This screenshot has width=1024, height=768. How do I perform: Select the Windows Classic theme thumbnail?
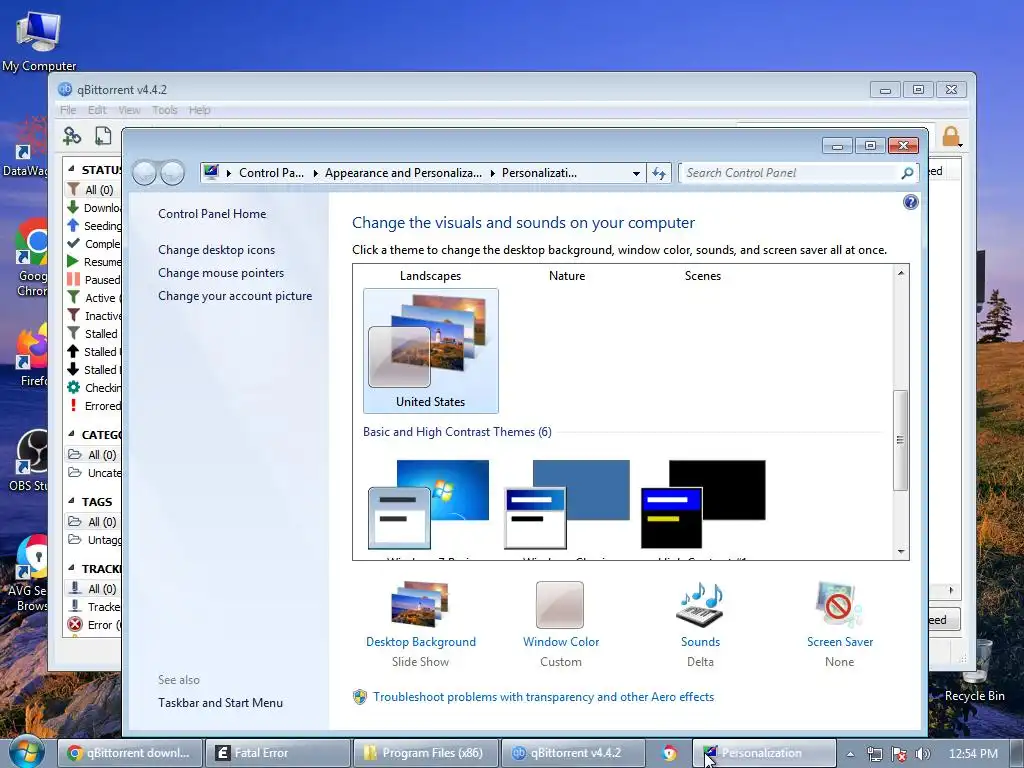[567, 504]
